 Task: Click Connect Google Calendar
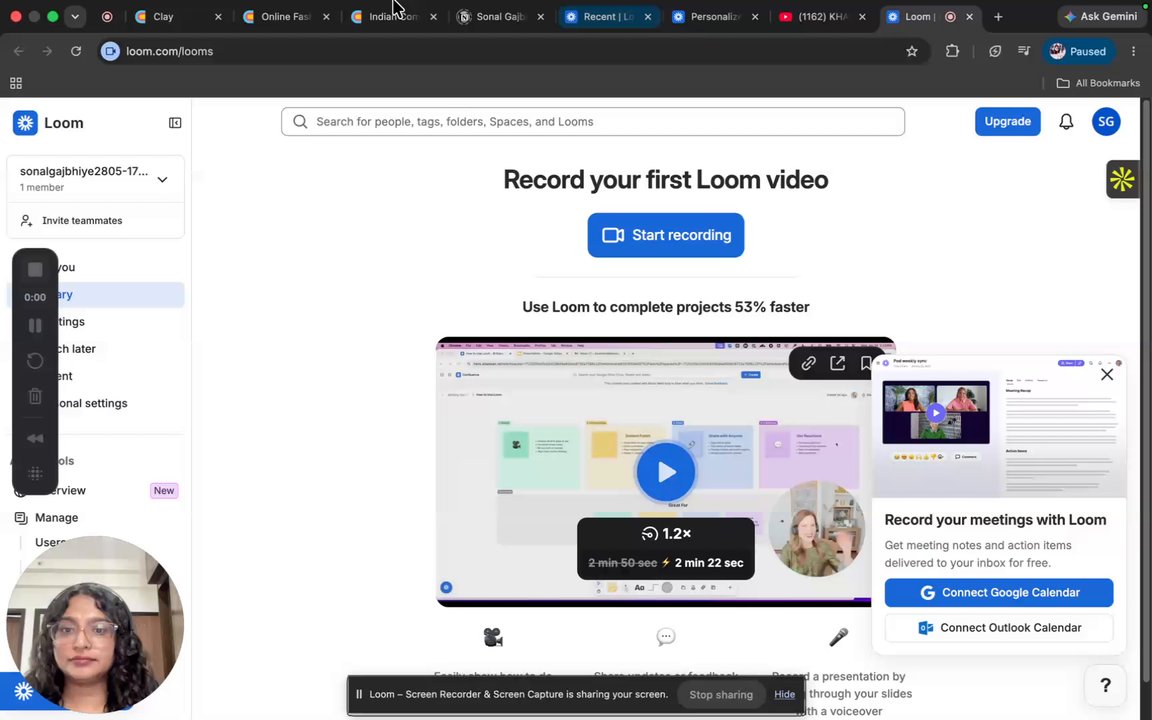pyautogui.click(x=998, y=592)
